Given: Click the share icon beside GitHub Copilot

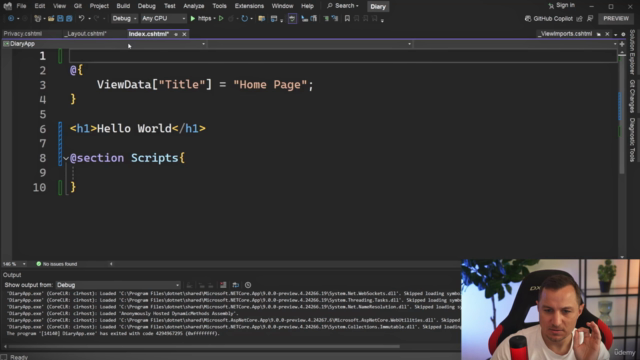Looking at the screenshot, I should pos(579,19).
